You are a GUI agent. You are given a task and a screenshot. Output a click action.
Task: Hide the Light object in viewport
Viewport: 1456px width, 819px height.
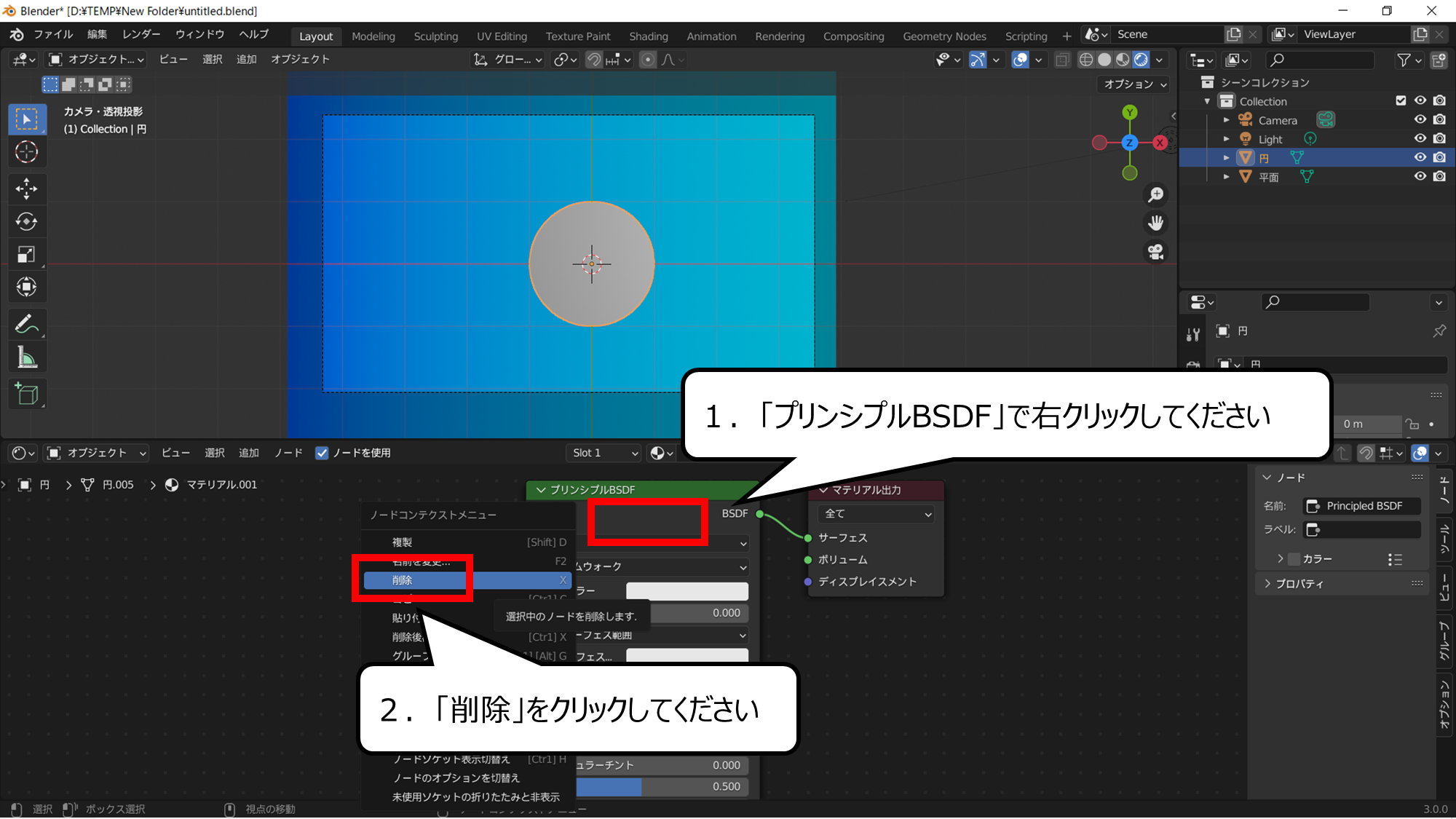pyautogui.click(x=1420, y=138)
